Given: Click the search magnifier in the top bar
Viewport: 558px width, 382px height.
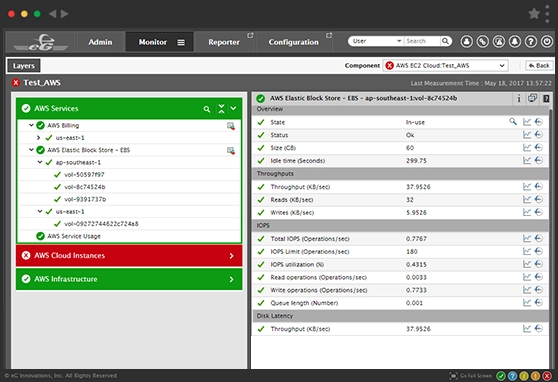Looking at the screenshot, I should coord(446,41).
